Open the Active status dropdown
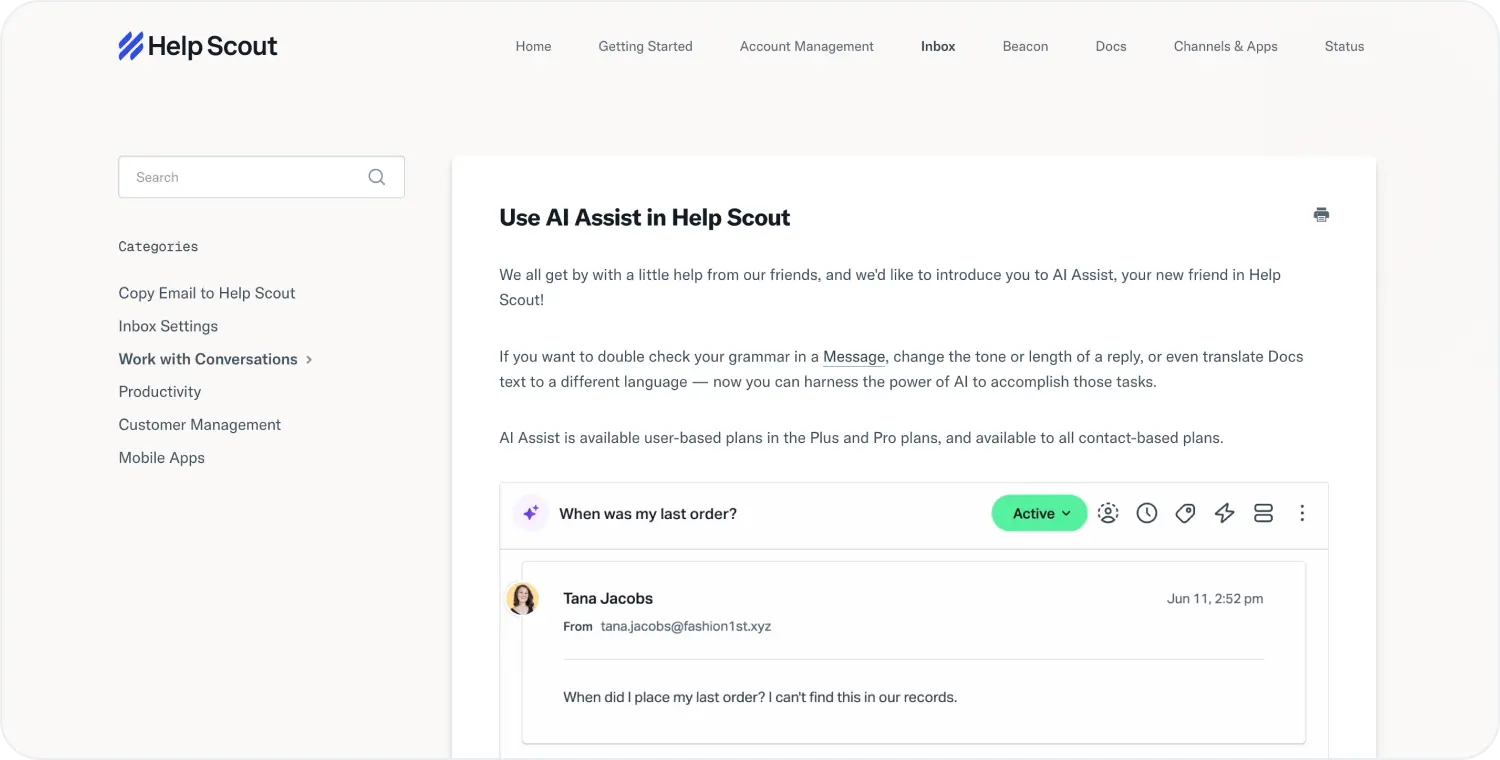The height and width of the screenshot is (760, 1500). pyautogui.click(x=1039, y=513)
